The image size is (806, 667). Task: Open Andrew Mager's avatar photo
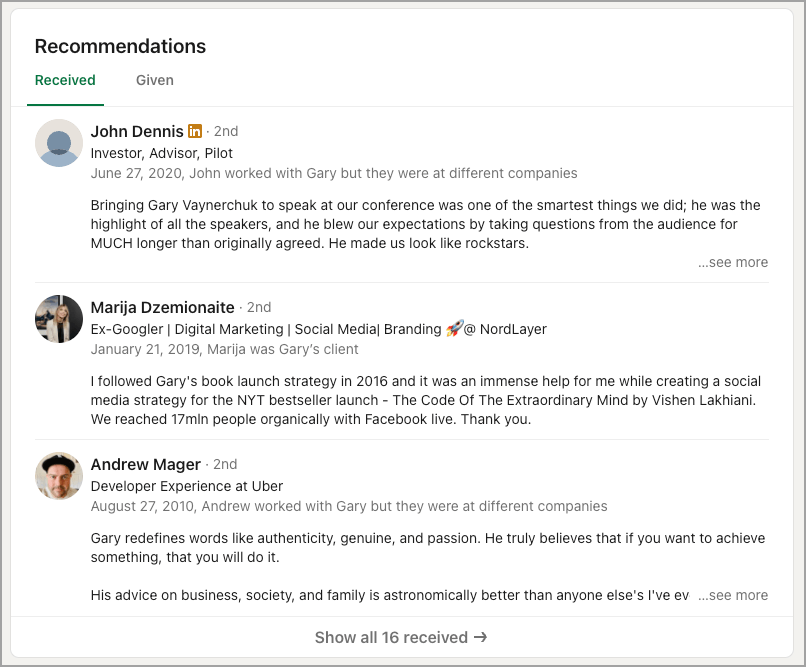point(59,476)
